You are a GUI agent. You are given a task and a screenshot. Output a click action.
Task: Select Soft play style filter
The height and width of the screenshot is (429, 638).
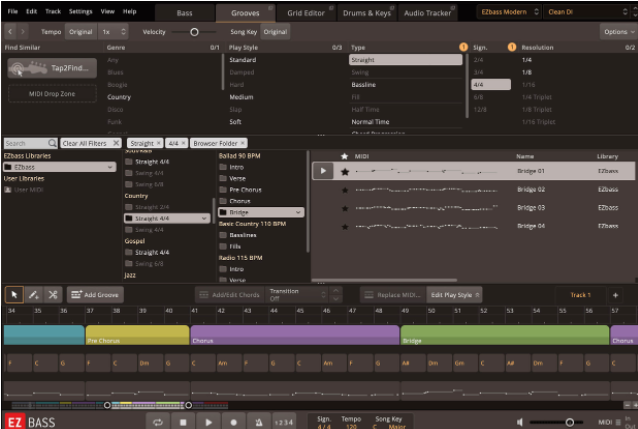pos(235,122)
